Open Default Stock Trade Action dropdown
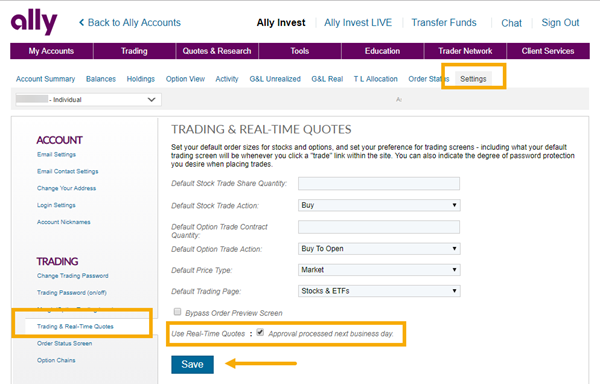Screen dimensions: 600x384 point(379,205)
